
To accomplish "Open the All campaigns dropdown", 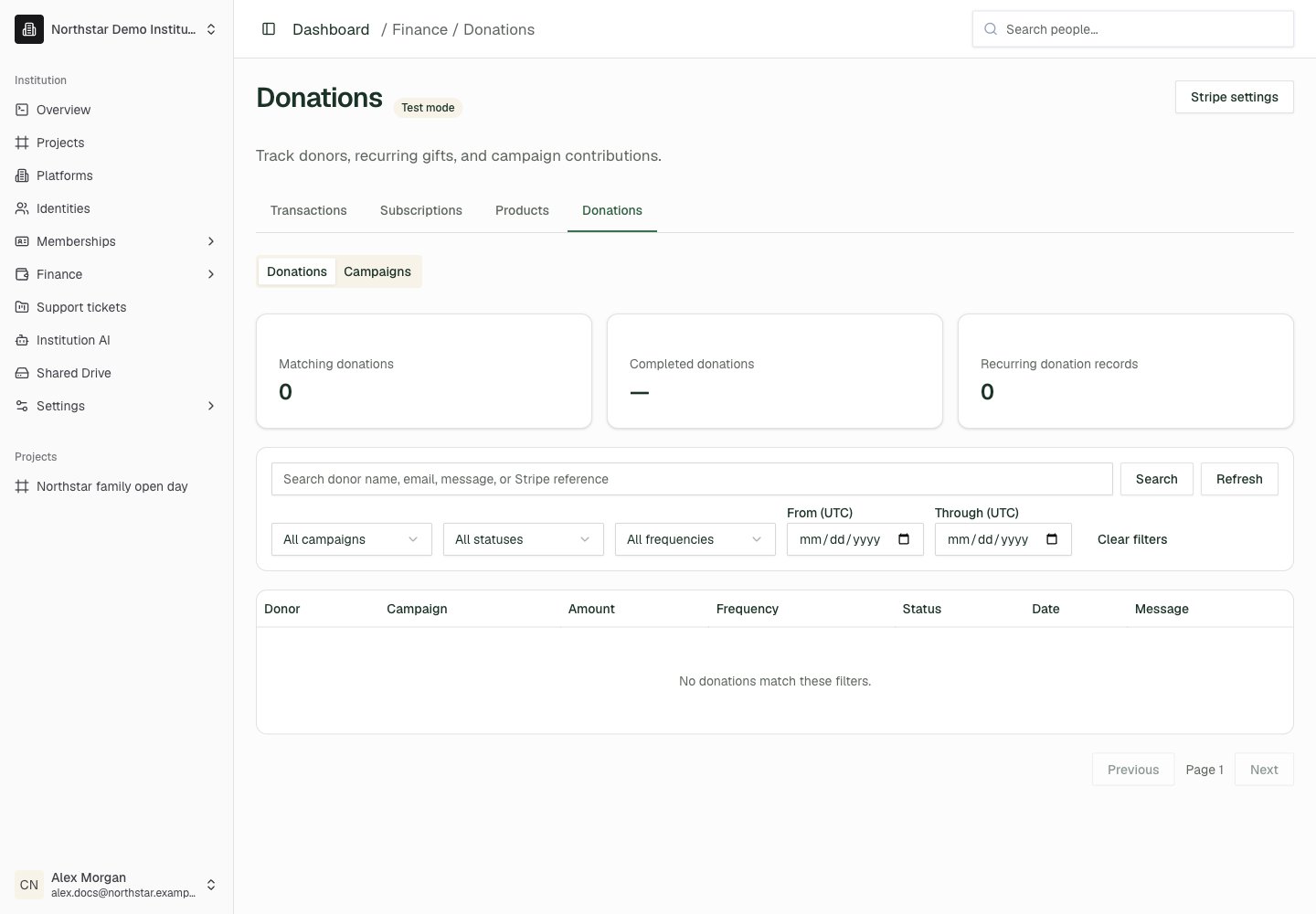I will (352, 539).
